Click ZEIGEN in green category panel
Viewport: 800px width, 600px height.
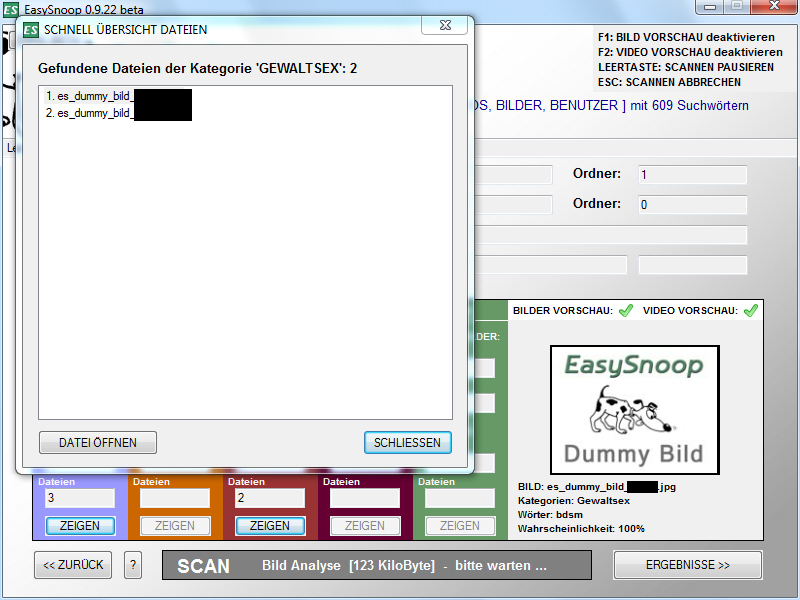pos(460,526)
